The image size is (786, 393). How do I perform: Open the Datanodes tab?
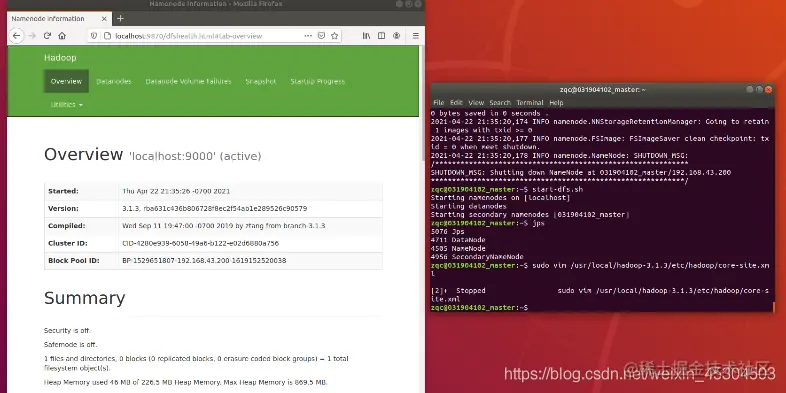(x=114, y=81)
